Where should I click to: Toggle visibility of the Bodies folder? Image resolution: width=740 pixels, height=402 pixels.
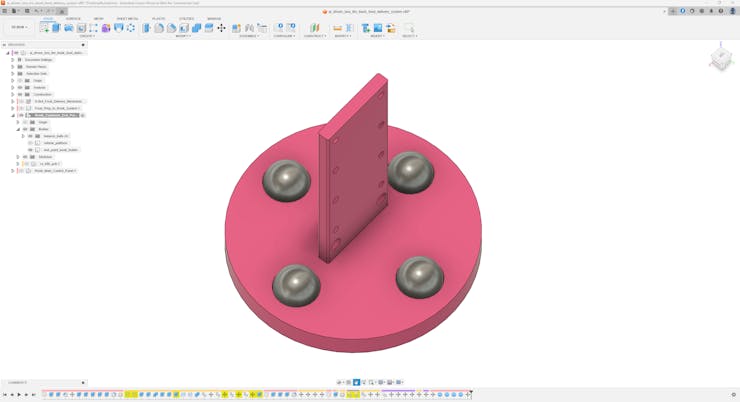[x=25, y=129]
